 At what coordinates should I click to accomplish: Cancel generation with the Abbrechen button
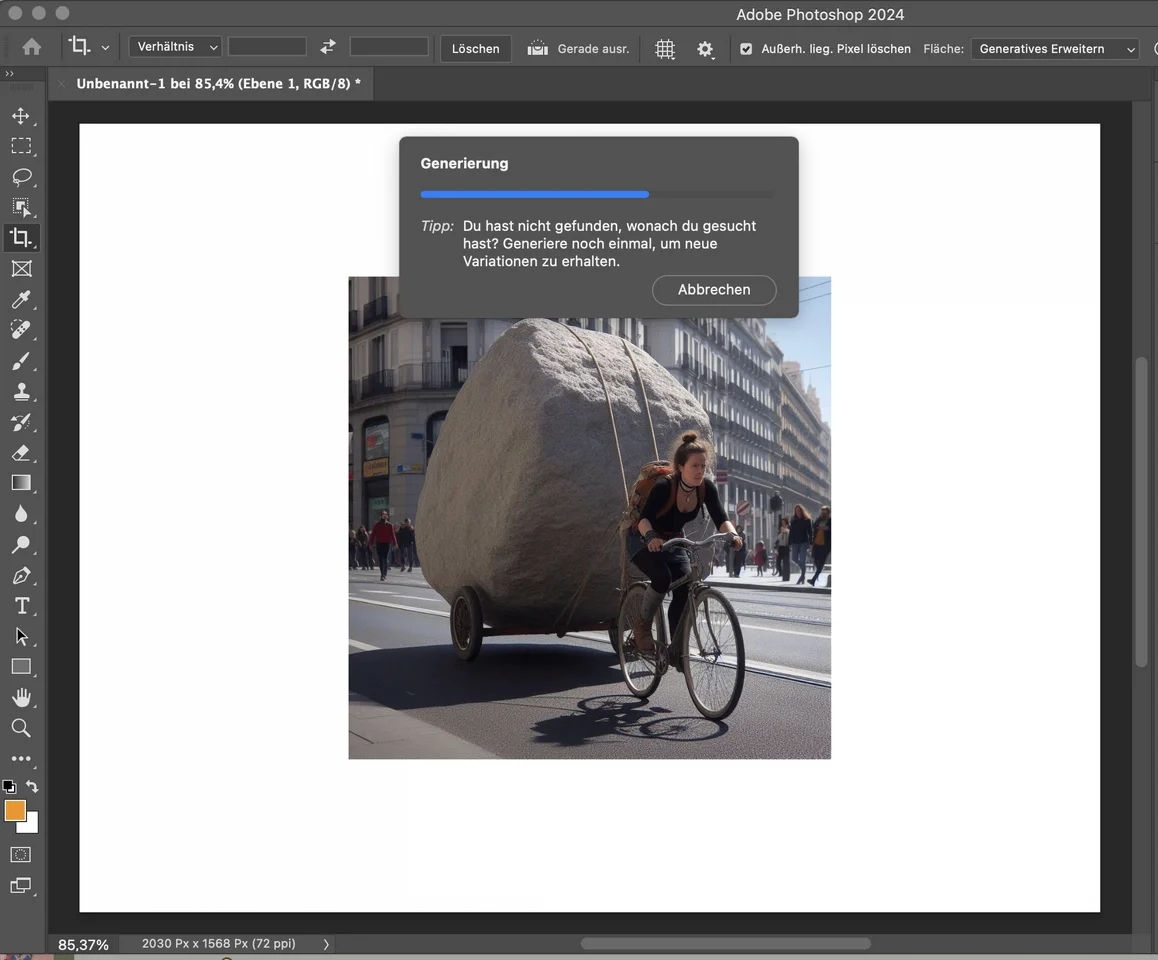click(x=714, y=290)
